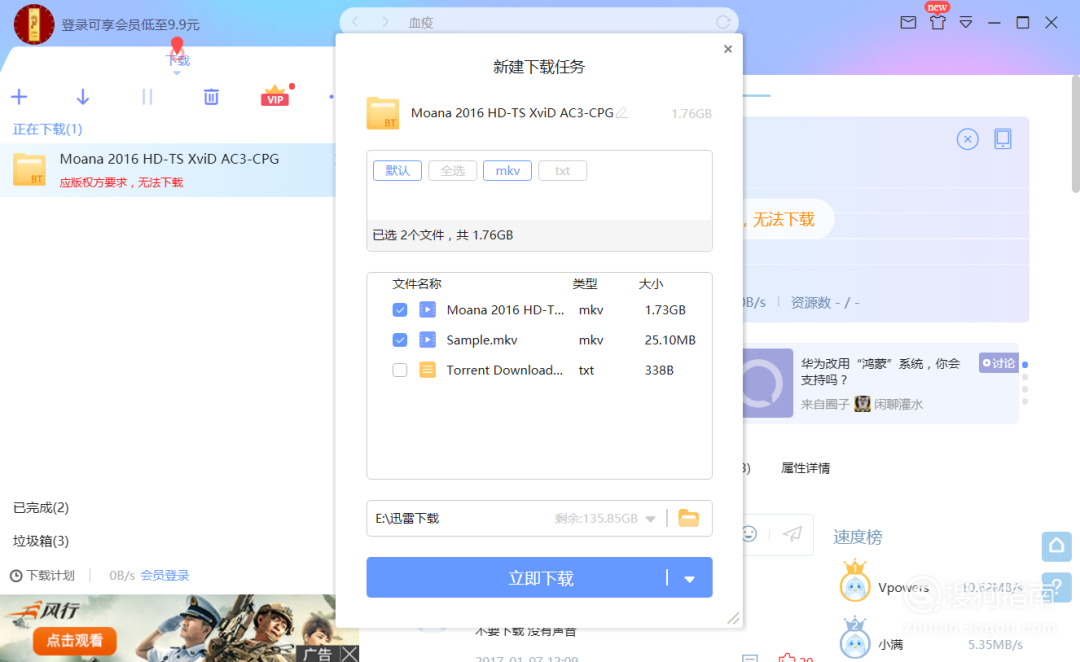Uncheck the Sample.mkv file checkbox

pyautogui.click(x=399, y=340)
